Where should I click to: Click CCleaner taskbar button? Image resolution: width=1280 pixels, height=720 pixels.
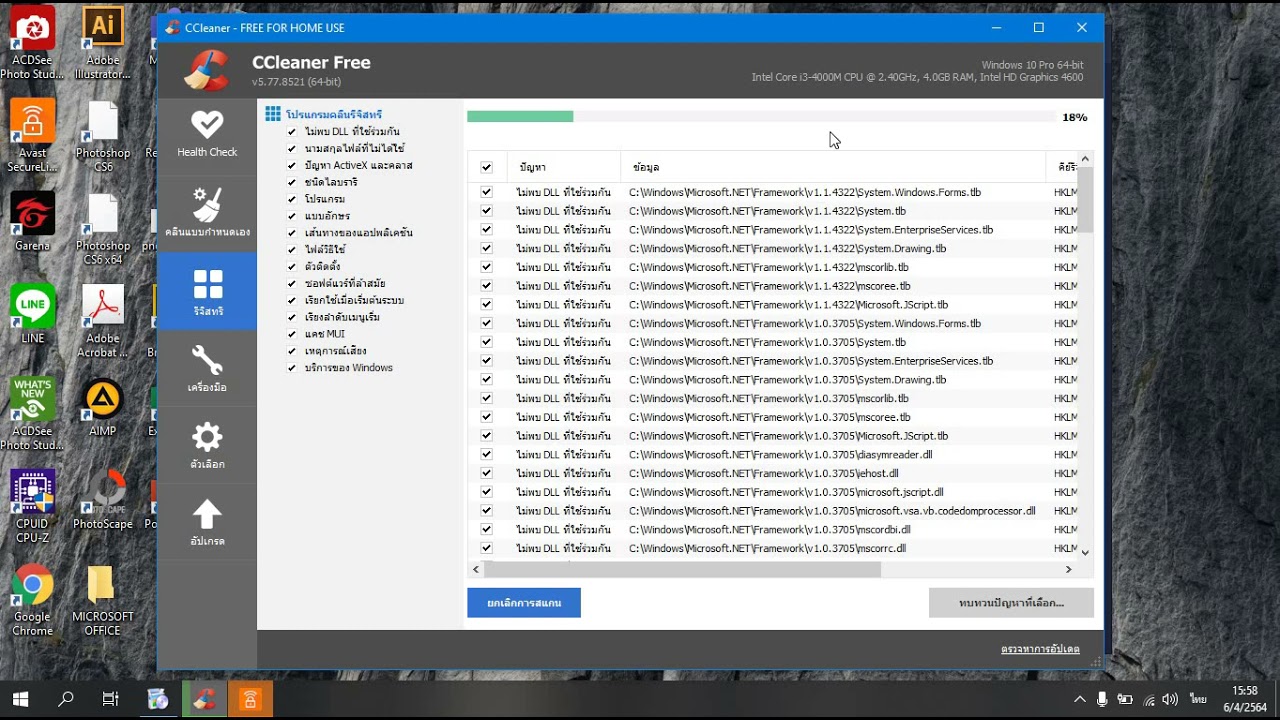point(204,699)
